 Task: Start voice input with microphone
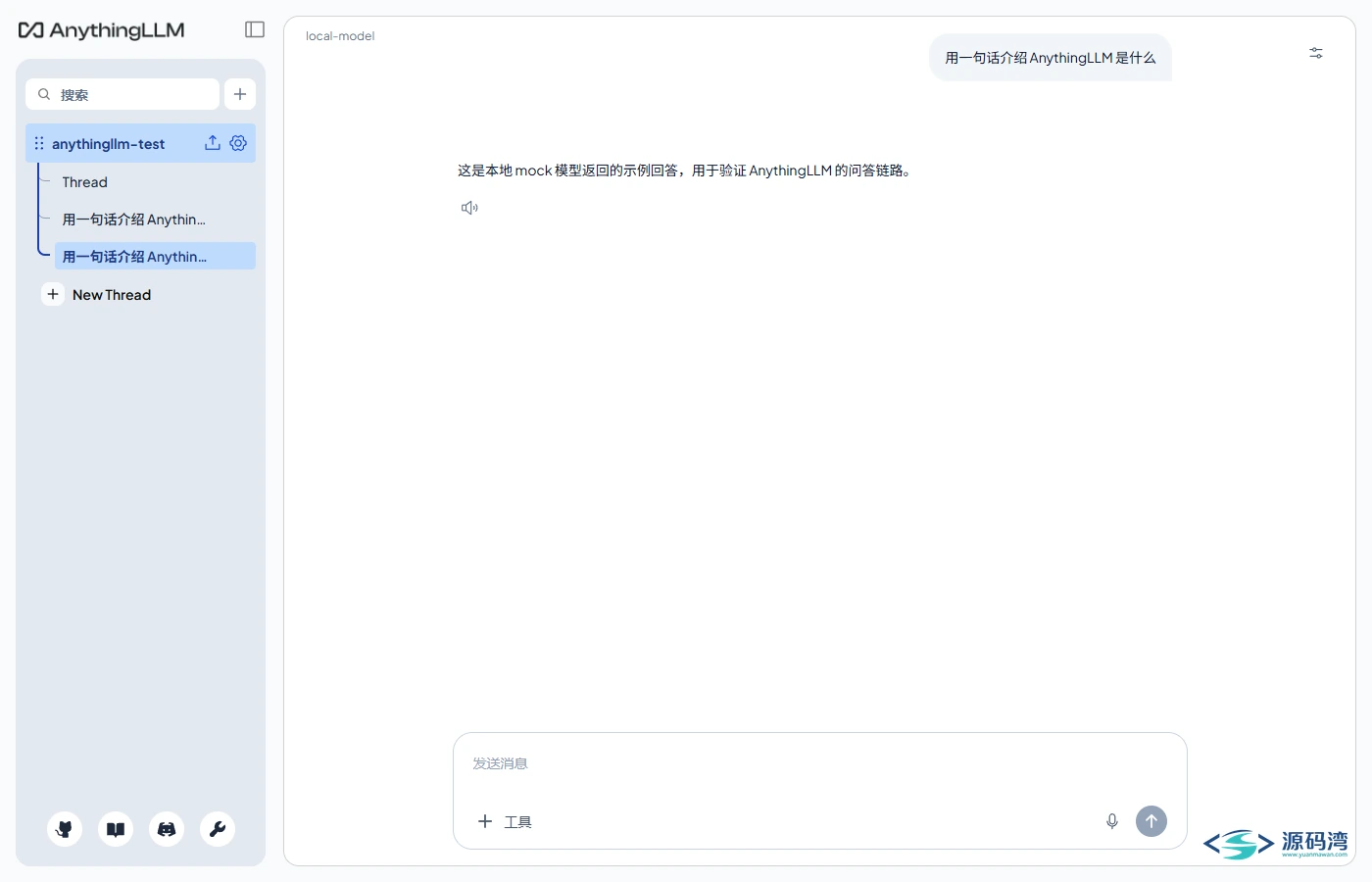tap(1112, 821)
